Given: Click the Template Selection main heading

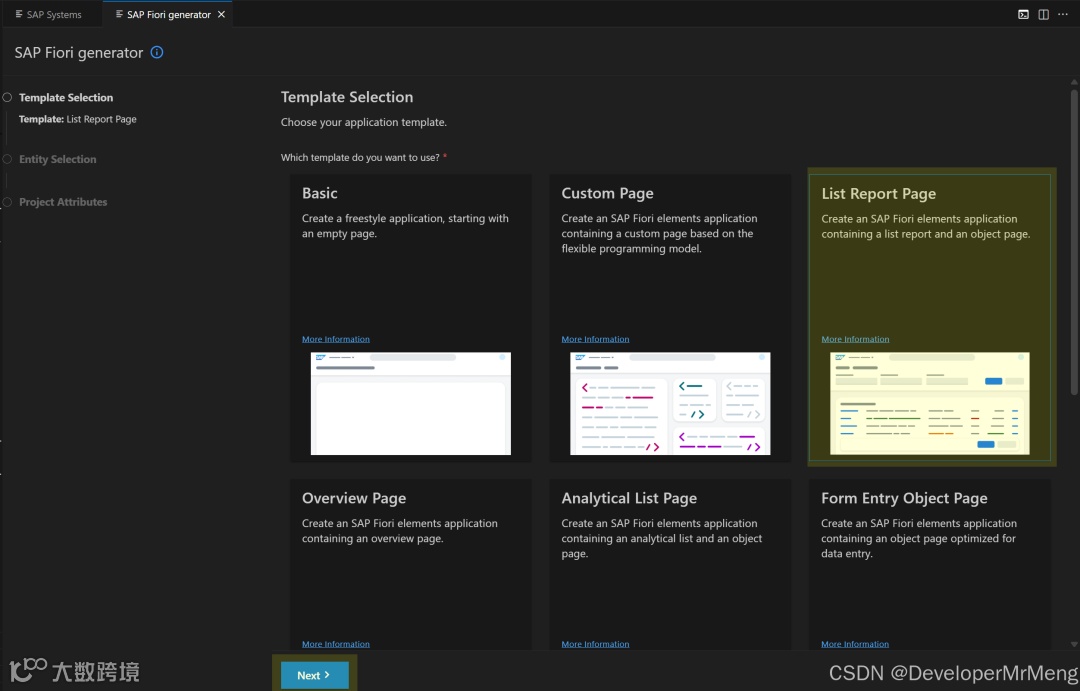Looking at the screenshot, I should 347,97.
